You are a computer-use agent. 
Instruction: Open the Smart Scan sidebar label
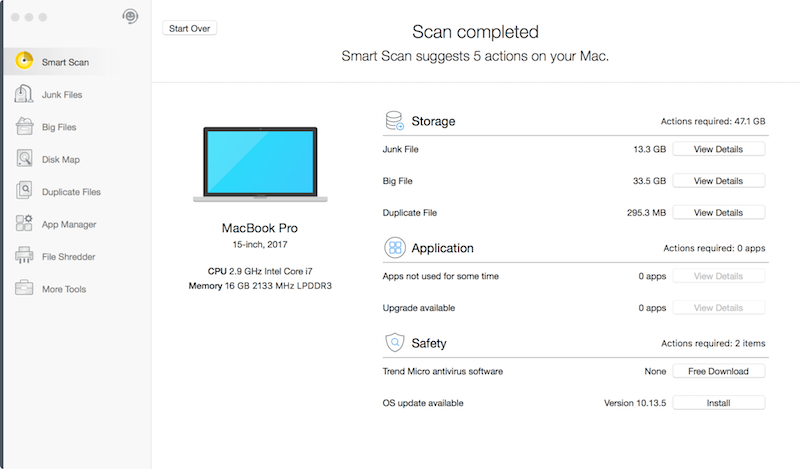coord(65,62)
